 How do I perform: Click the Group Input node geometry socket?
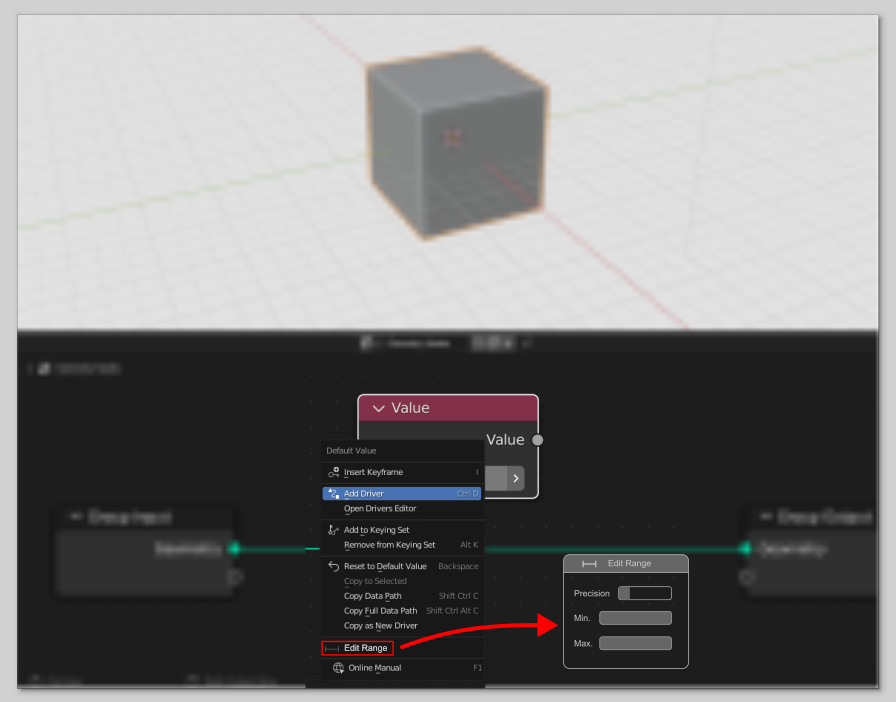pos(234,549)
